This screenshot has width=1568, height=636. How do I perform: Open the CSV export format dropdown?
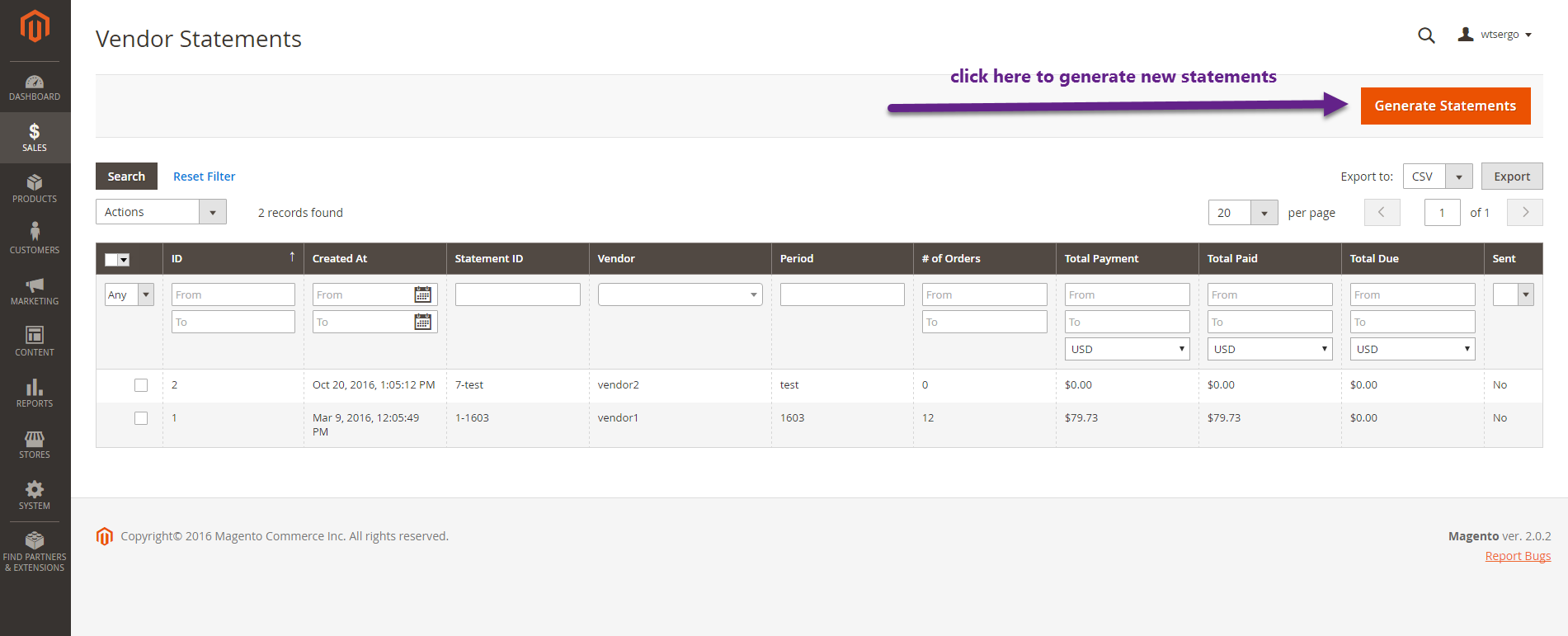[1438, 177]
